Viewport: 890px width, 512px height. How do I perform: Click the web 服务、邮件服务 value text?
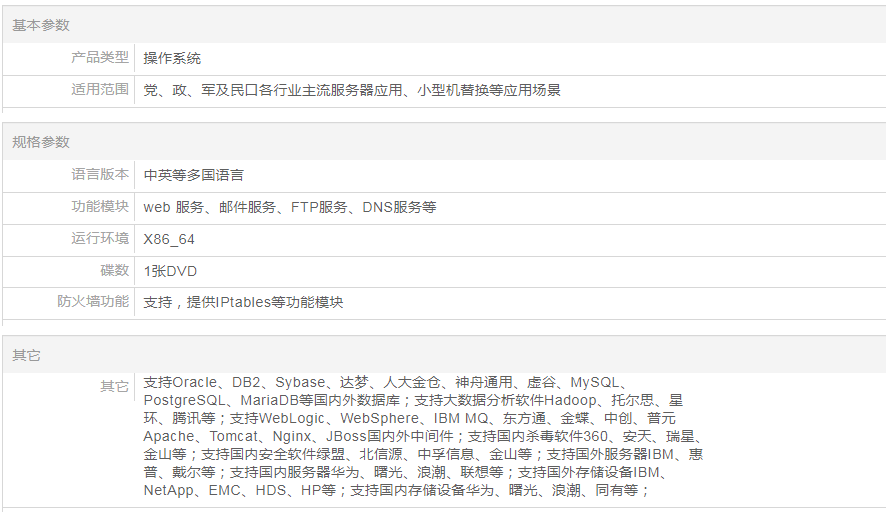290,207
